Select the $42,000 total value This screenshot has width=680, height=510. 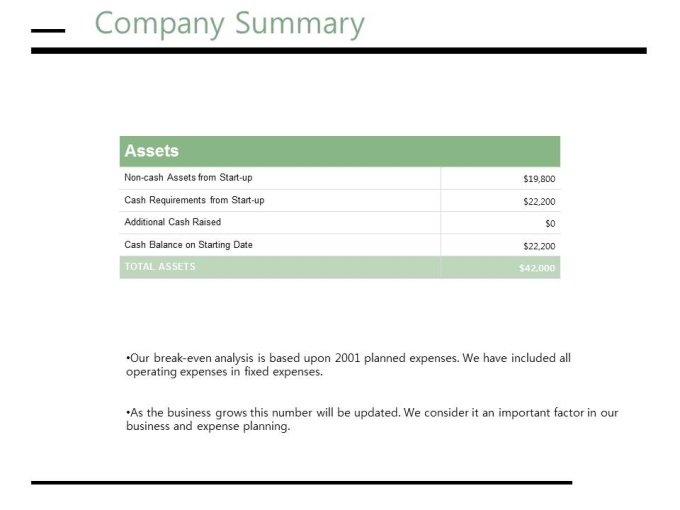click(x=537, y=268)
